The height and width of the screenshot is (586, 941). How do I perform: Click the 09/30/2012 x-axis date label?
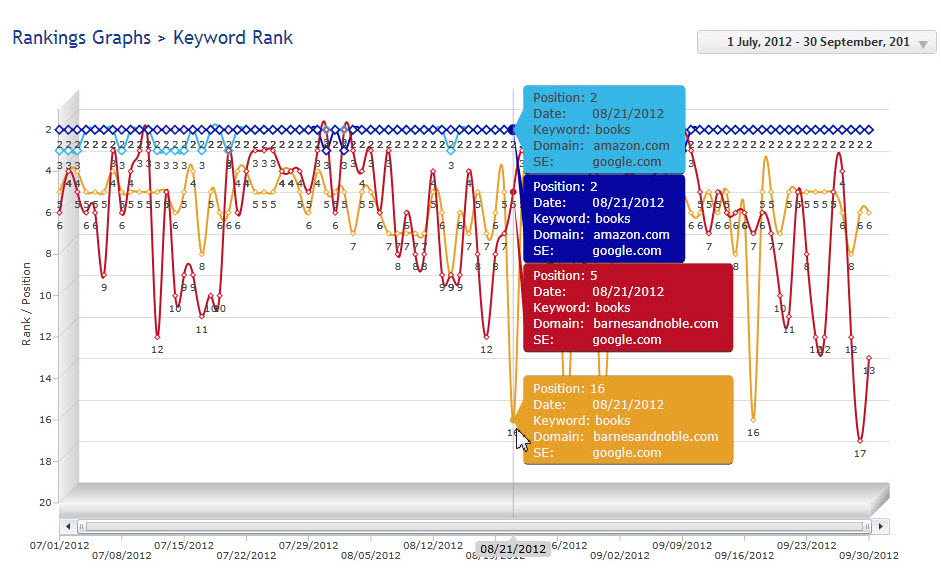[x=869, y=556]
